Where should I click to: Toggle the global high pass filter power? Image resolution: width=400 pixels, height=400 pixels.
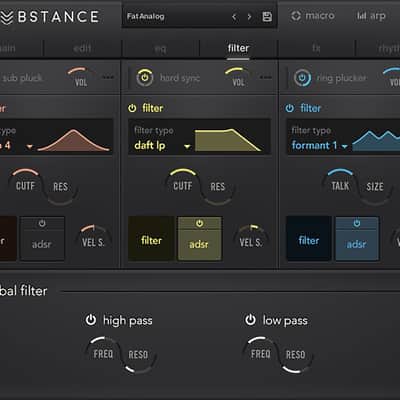click(x=91, y=320)
